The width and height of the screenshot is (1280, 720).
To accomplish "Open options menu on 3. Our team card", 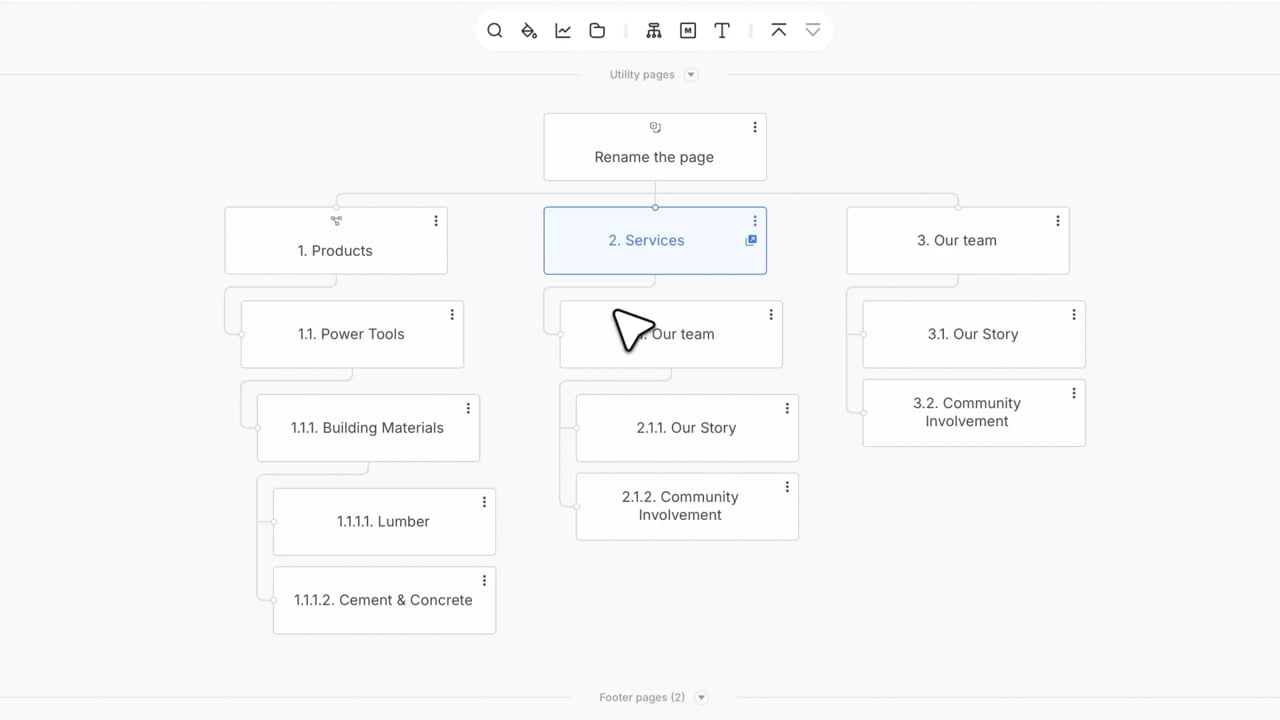I will [x=1058, y=221].
